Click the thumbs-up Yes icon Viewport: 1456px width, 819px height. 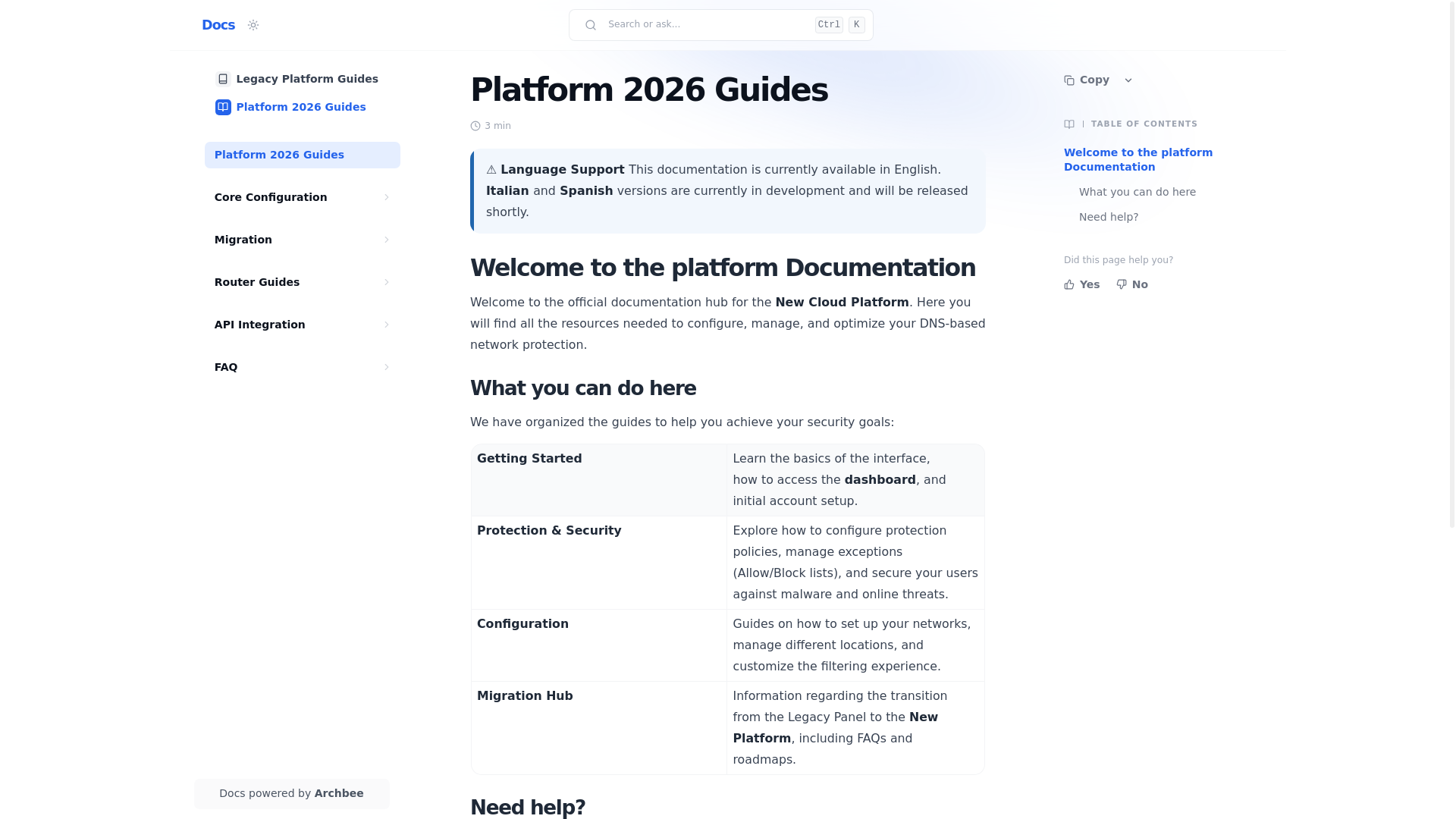point(1069,284)
